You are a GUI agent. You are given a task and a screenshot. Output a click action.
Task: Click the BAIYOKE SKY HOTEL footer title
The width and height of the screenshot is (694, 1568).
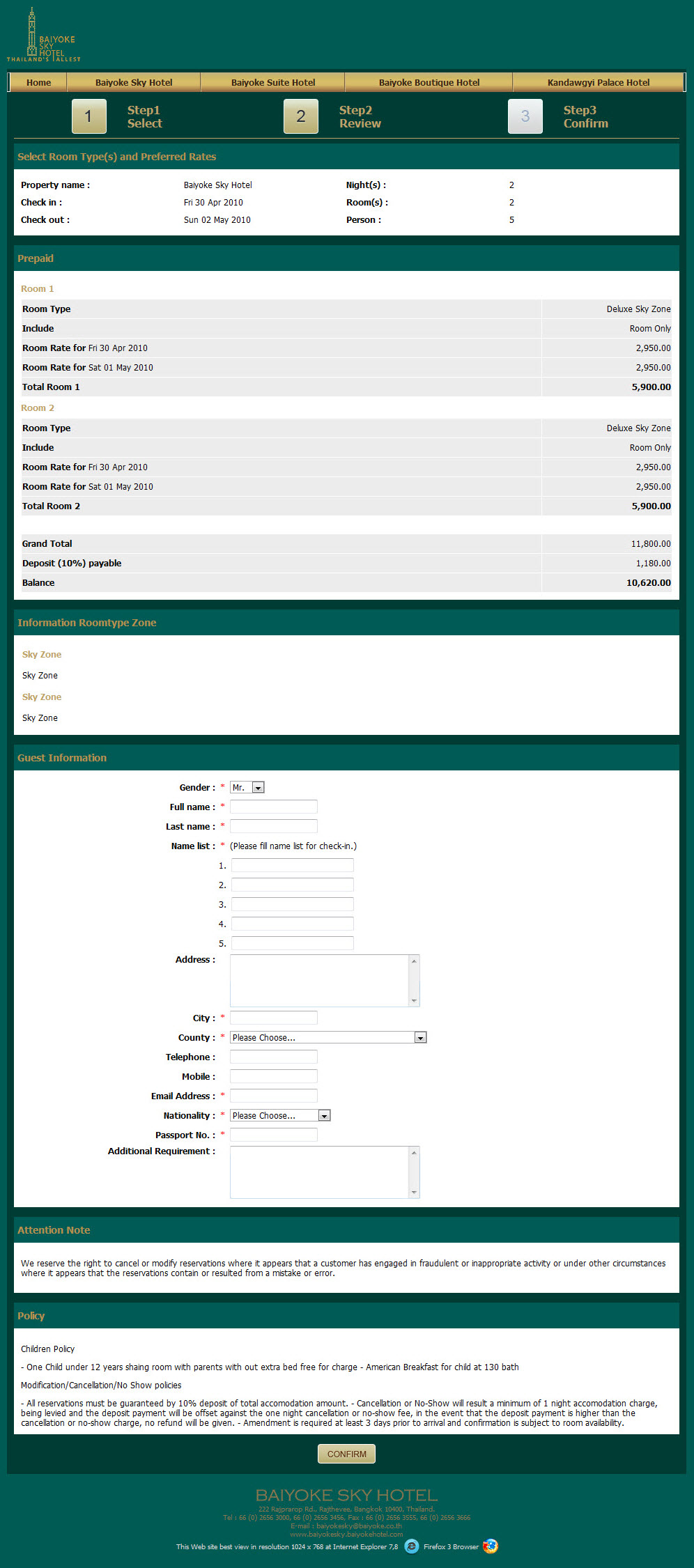click(346, 1495)
